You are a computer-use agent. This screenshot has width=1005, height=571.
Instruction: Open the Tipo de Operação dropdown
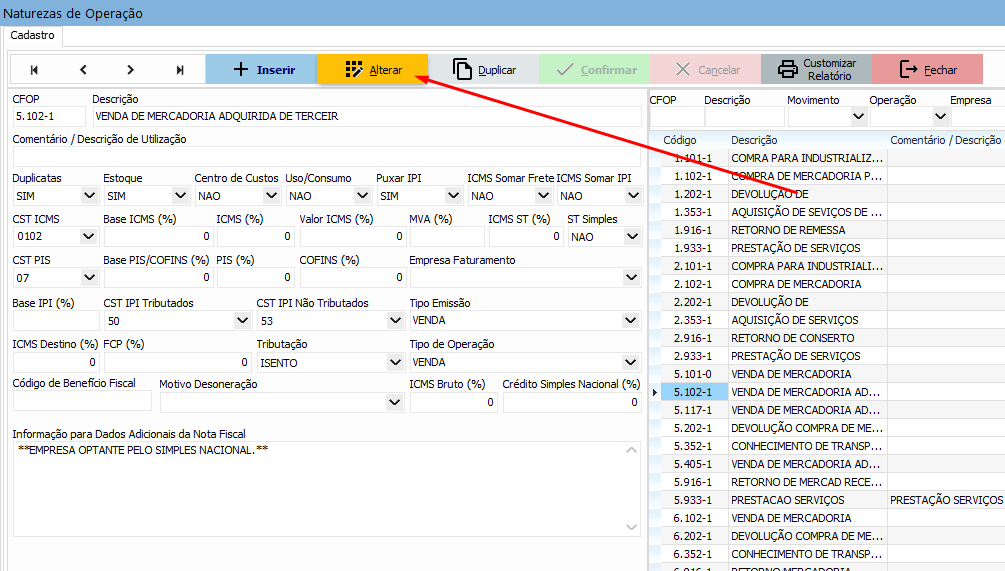click(631, 363)
